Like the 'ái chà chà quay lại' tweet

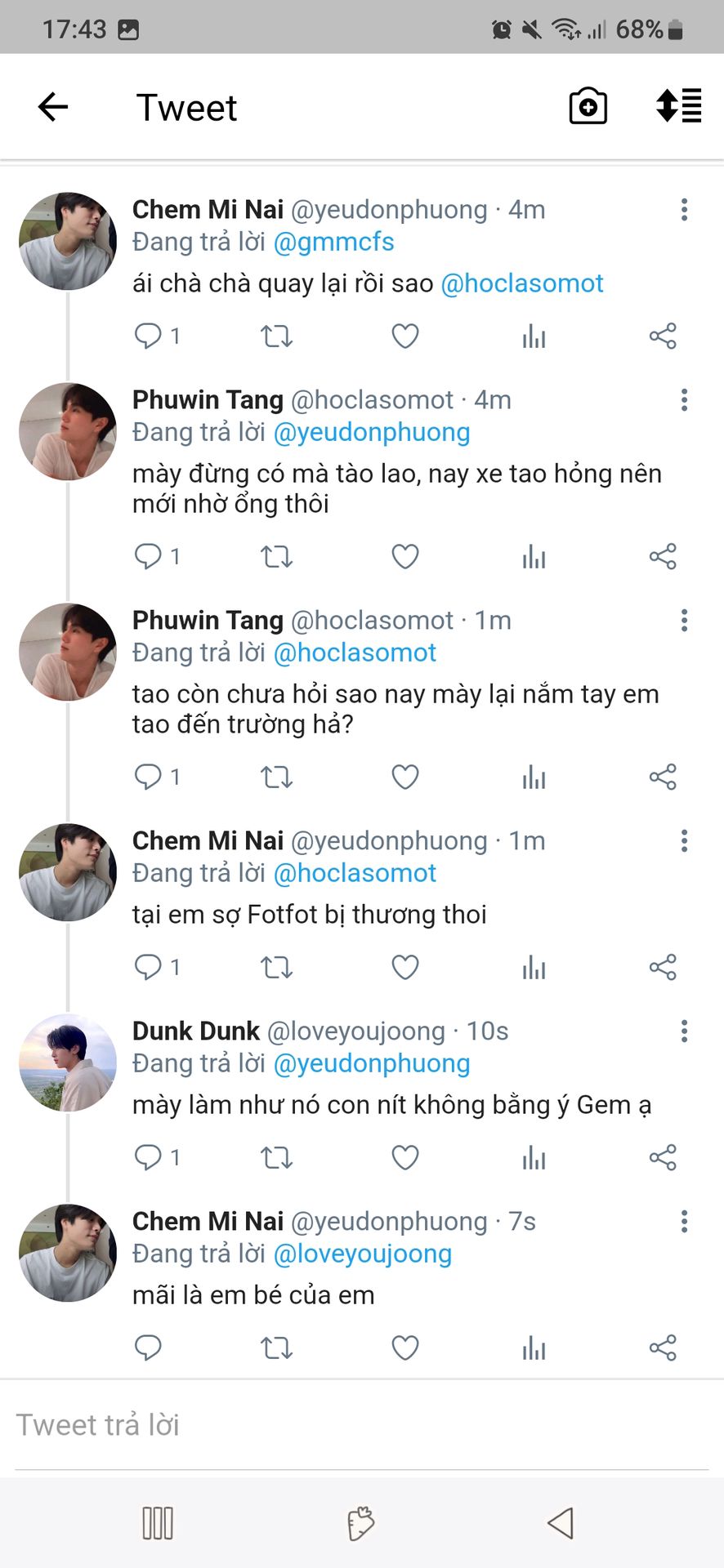point(405,336)
